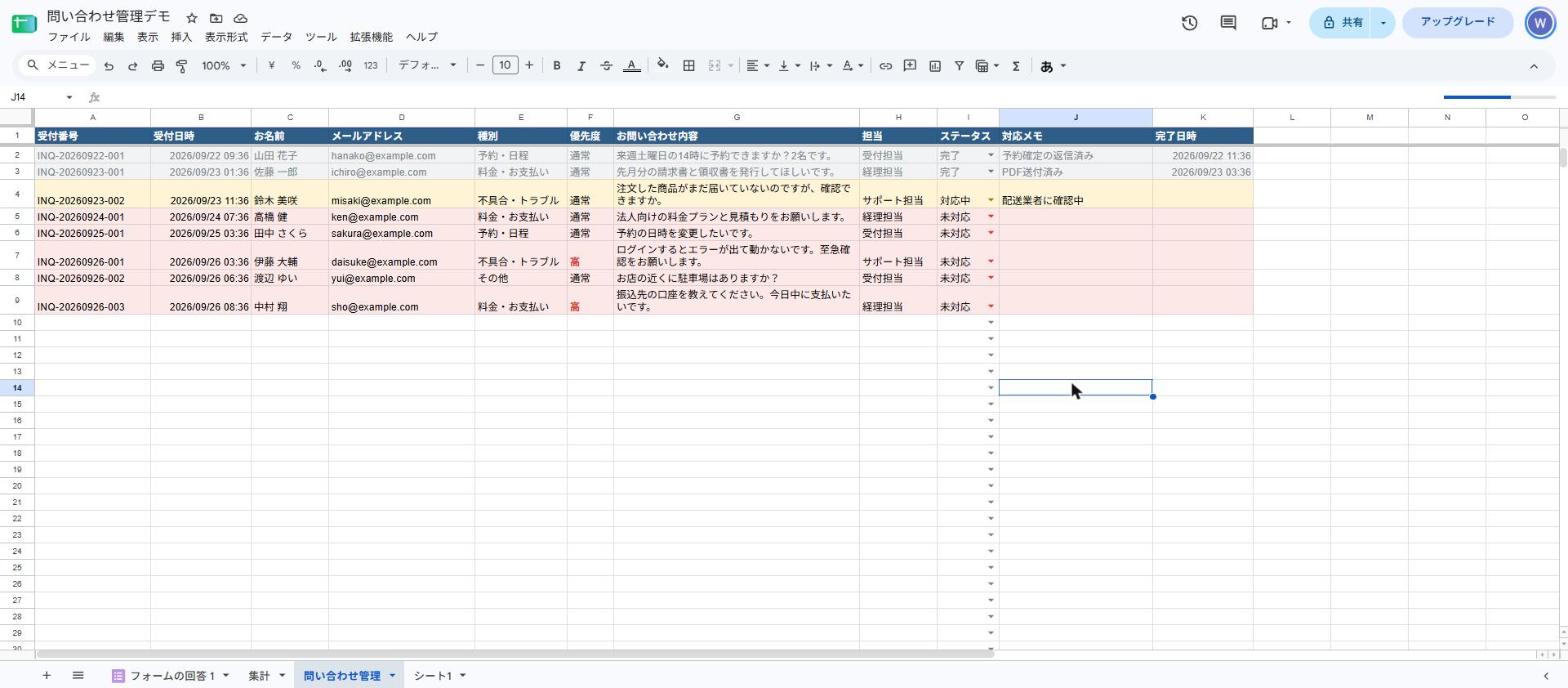Collapse the toolbar with the chevron
Viewport: 1568px width, 688px height.
1533,66
